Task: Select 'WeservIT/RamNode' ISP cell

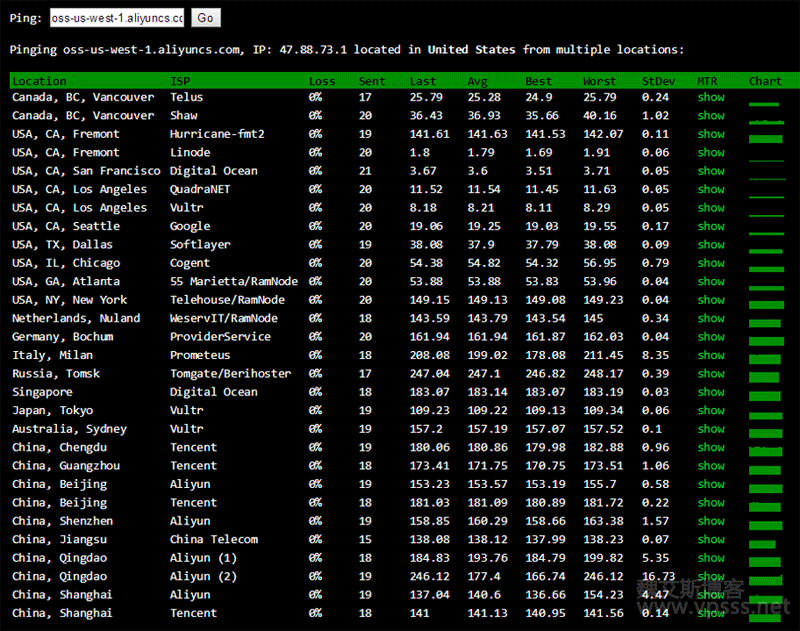Action: tap(224, 318)
